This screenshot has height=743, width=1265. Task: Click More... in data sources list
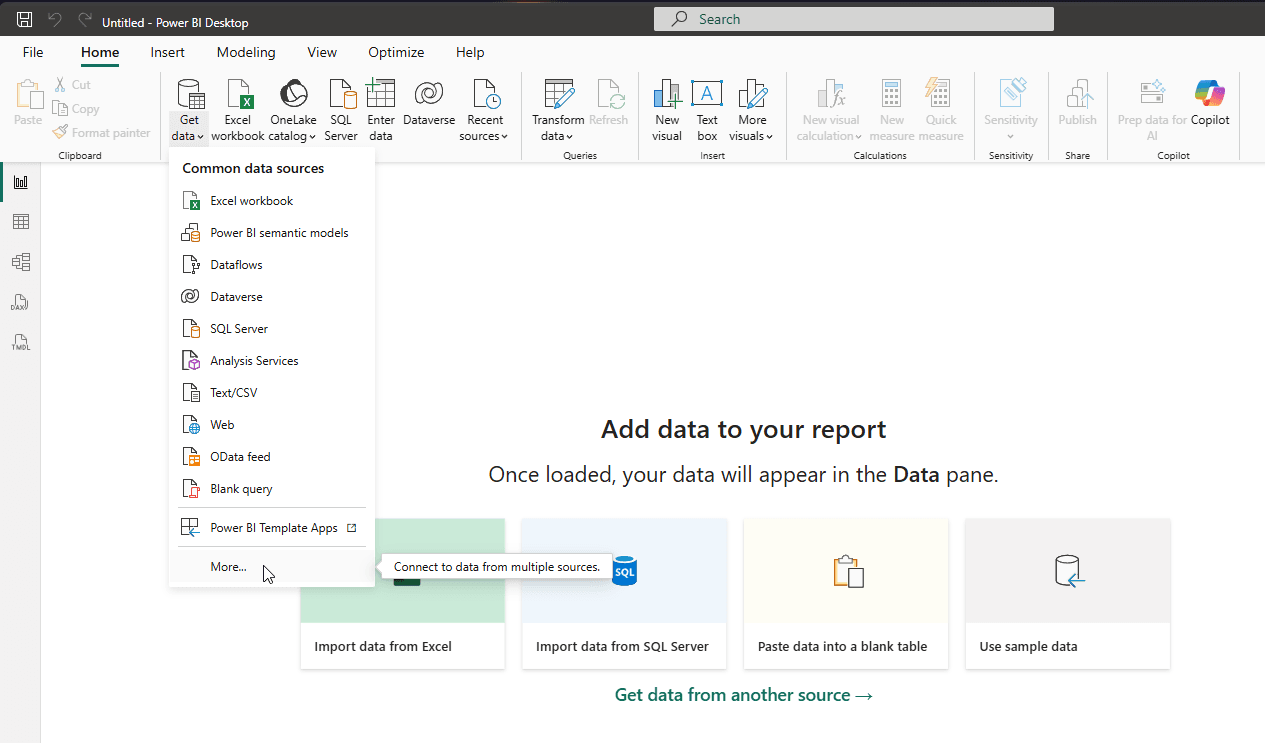point(272,567)
